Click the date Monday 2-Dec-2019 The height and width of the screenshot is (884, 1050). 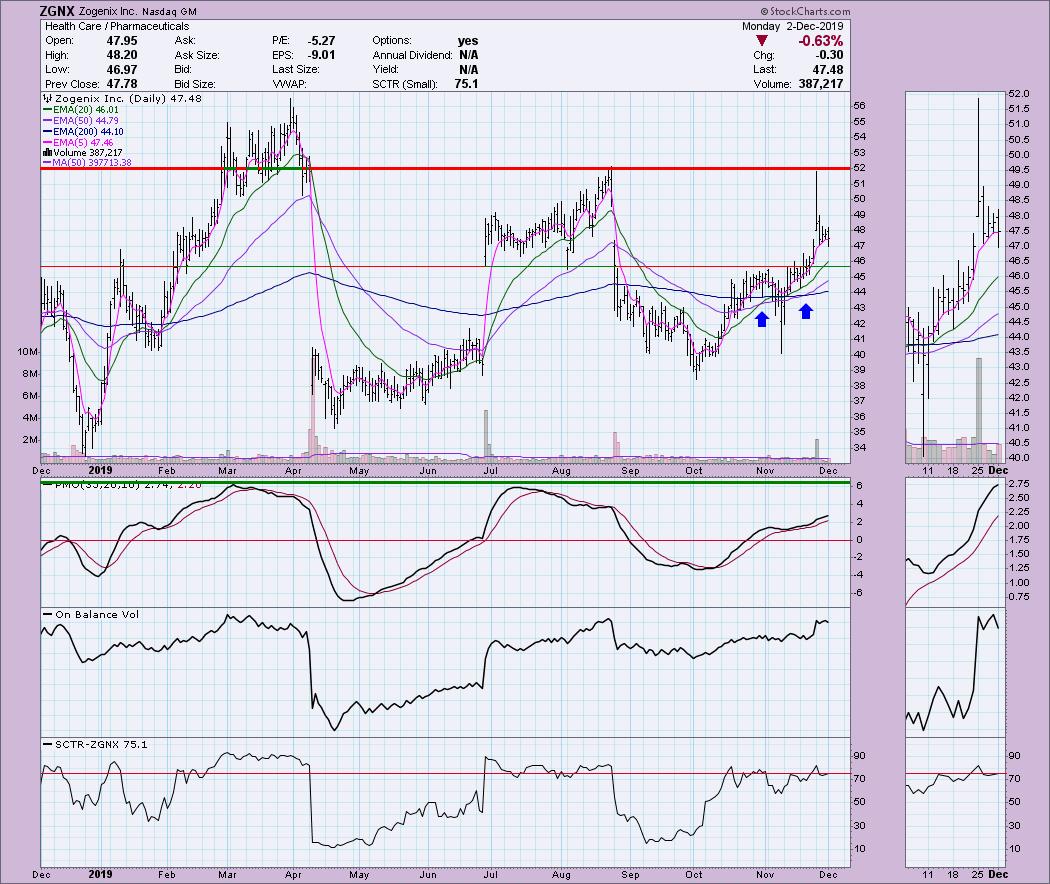(792, 26)
